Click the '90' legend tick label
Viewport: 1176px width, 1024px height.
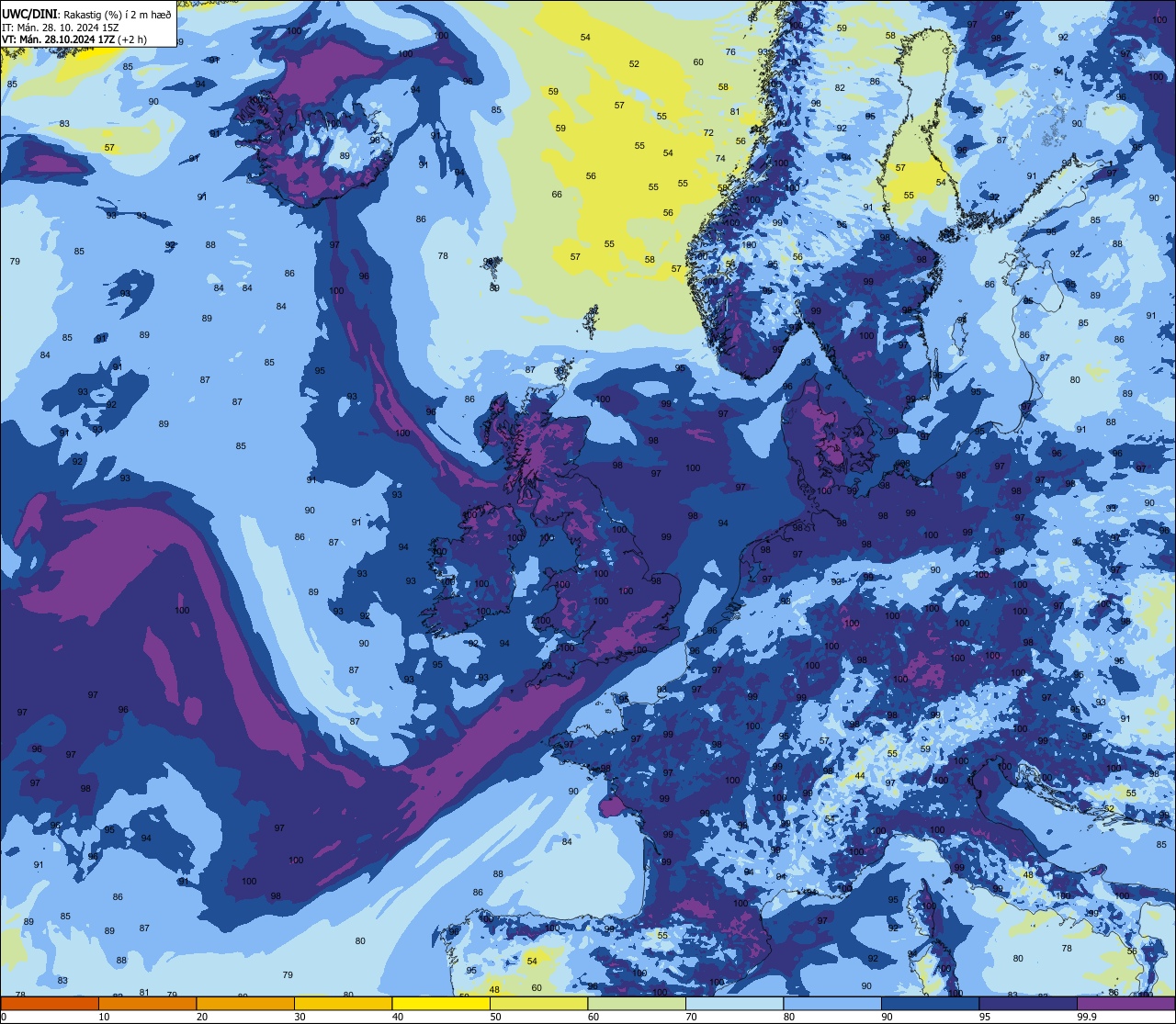(x=887, y=1017)
